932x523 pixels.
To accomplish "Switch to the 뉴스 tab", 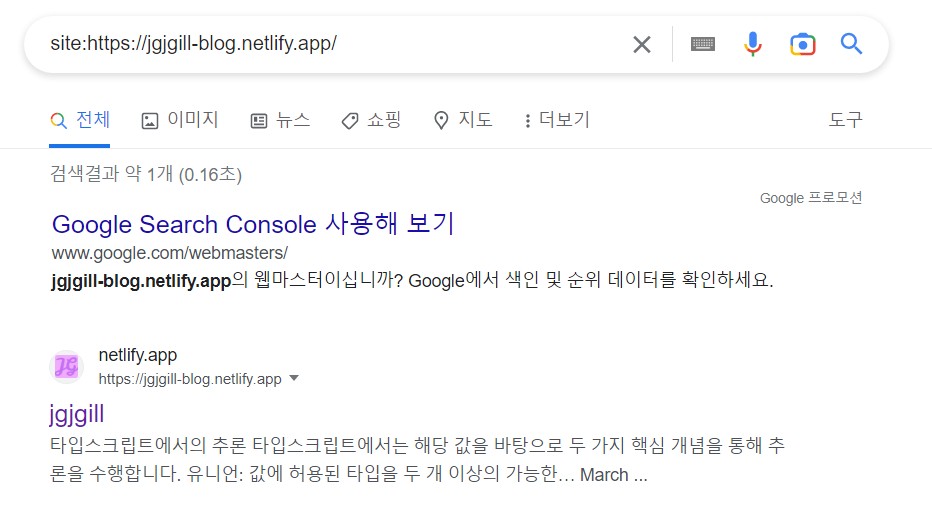I will (280, 120).
